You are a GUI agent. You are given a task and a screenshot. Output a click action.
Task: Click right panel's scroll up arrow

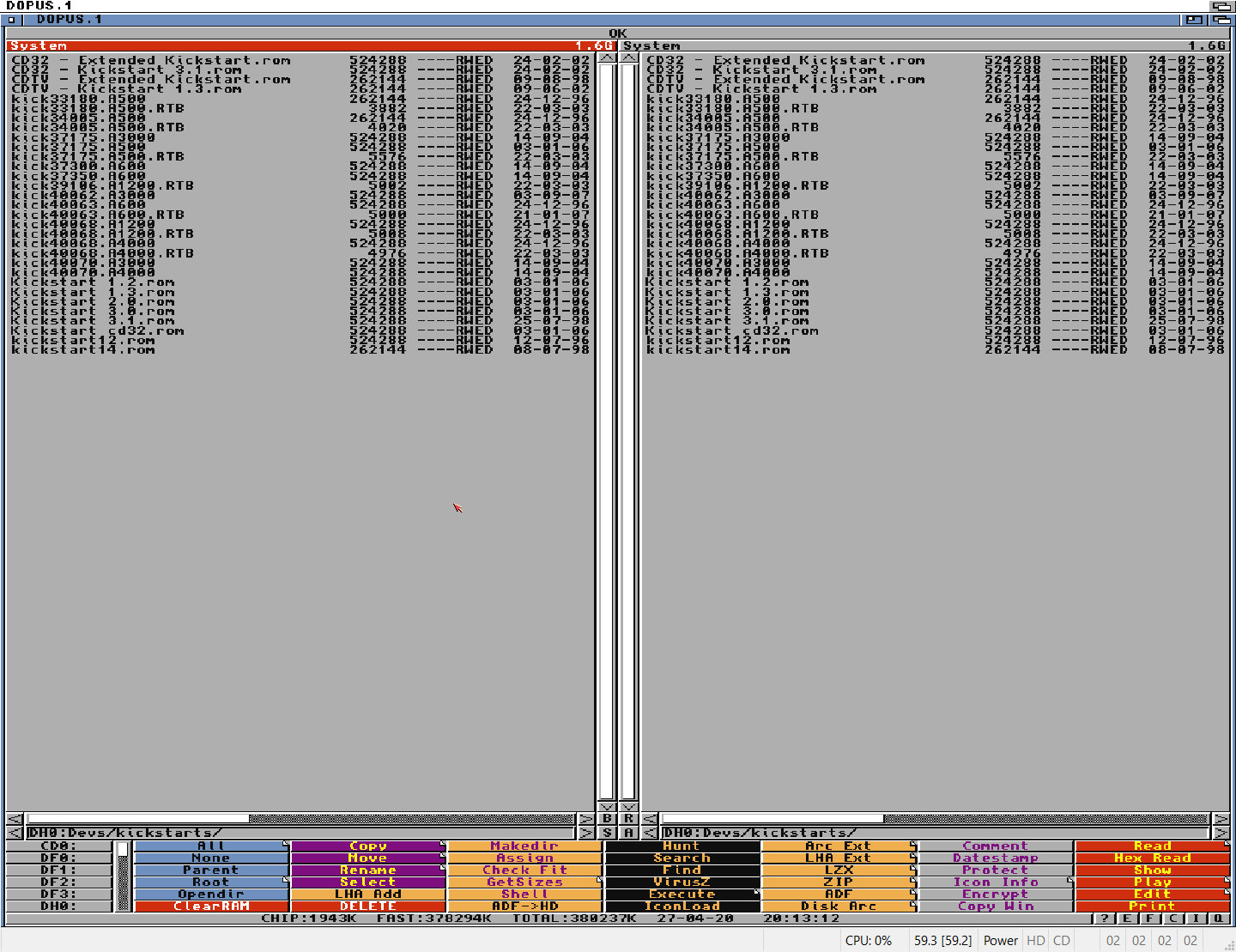[x=628, y=58]
